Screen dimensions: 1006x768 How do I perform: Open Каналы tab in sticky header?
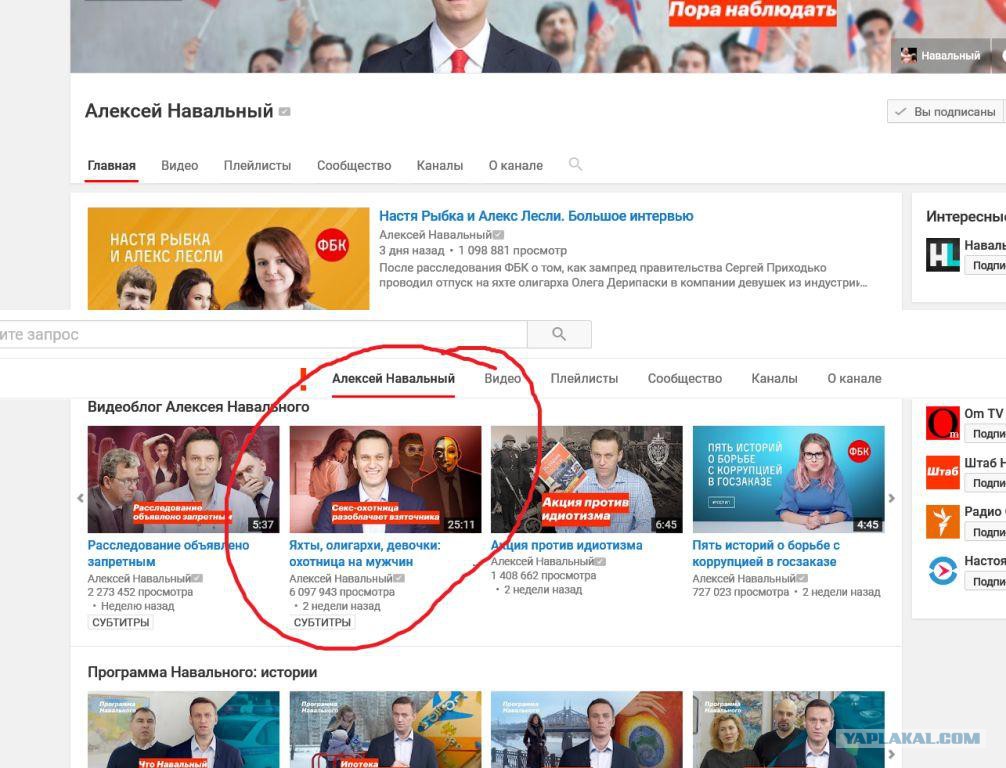(x=774, y=379)
